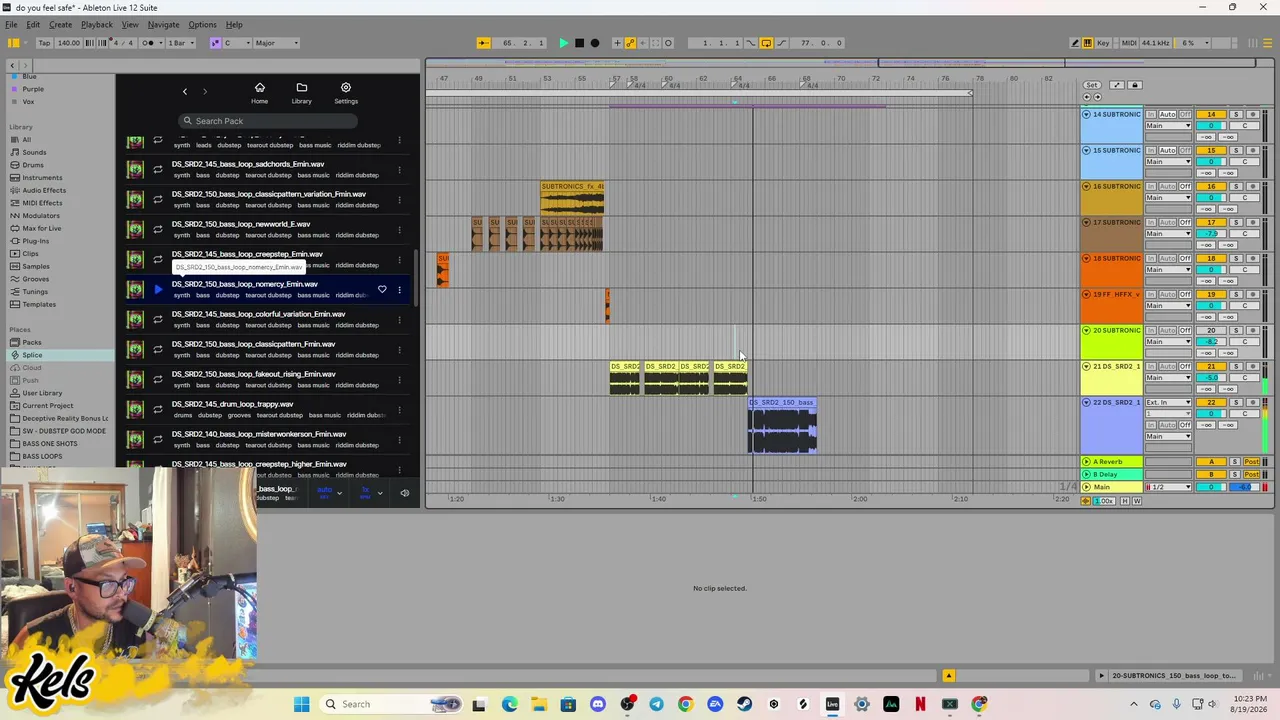Play the DS_SRD2_150_bass_loop_nomercy_Emin sample
This screenshot has height=720, width=1280.
click(157, 290)
